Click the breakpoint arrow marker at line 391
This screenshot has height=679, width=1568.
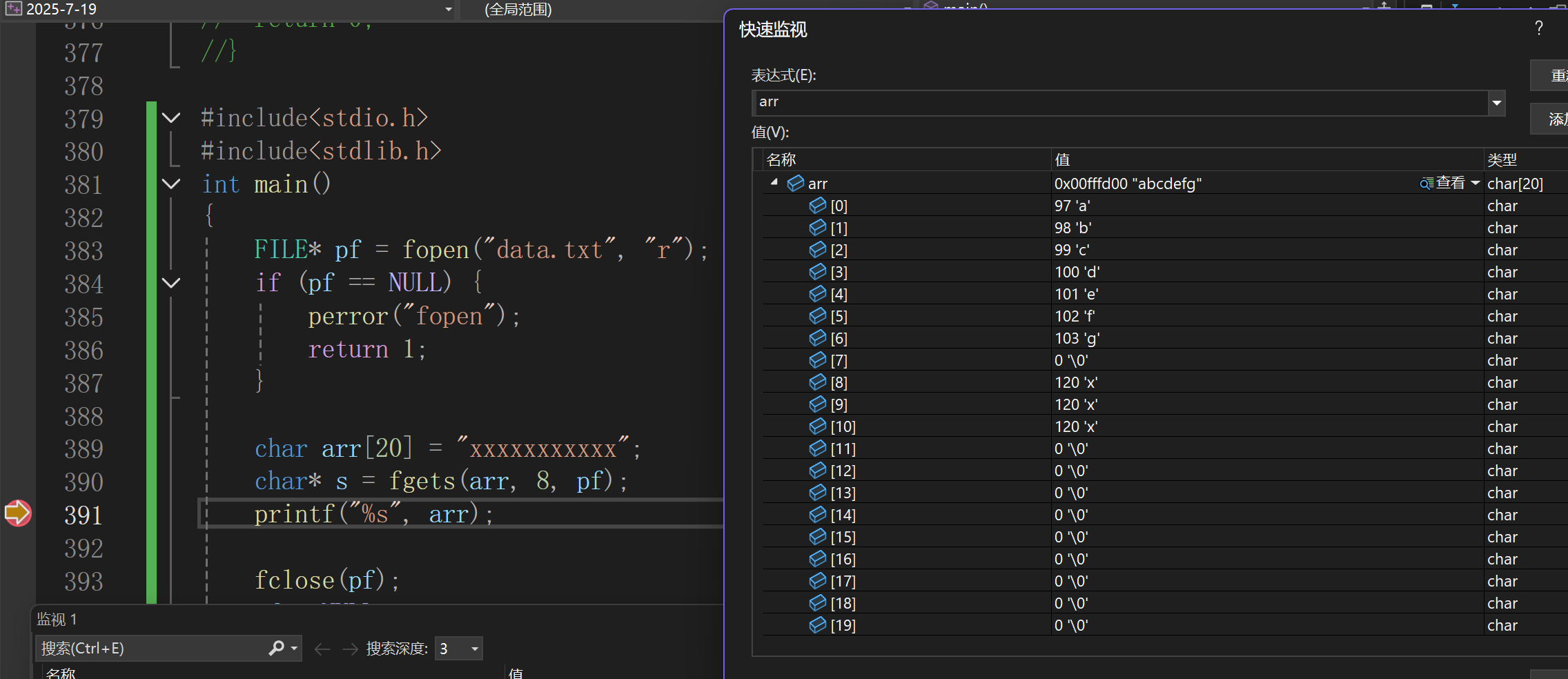pos(18,513)
